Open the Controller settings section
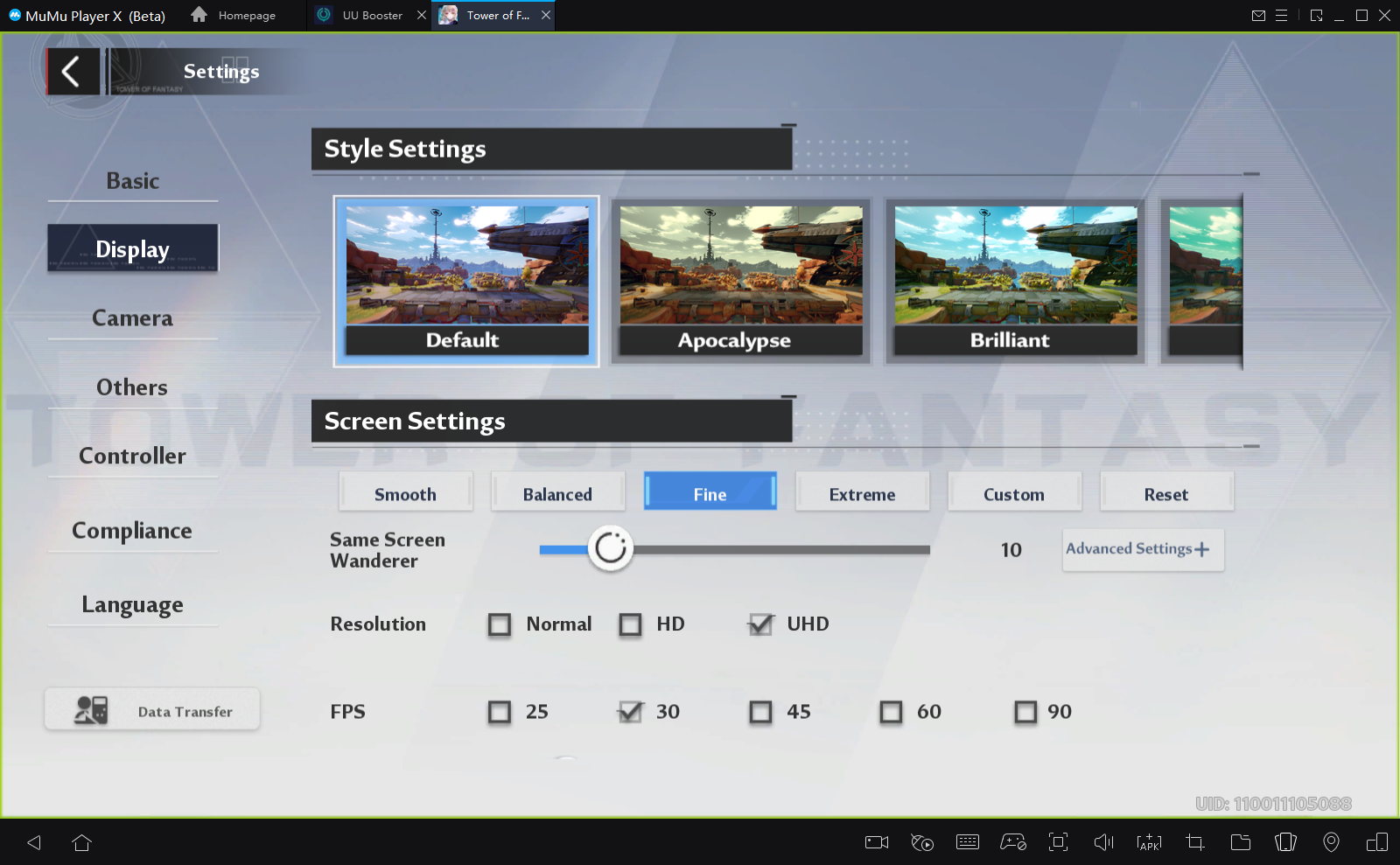This screenshot has width=1400, height=865. pos(133,456)
